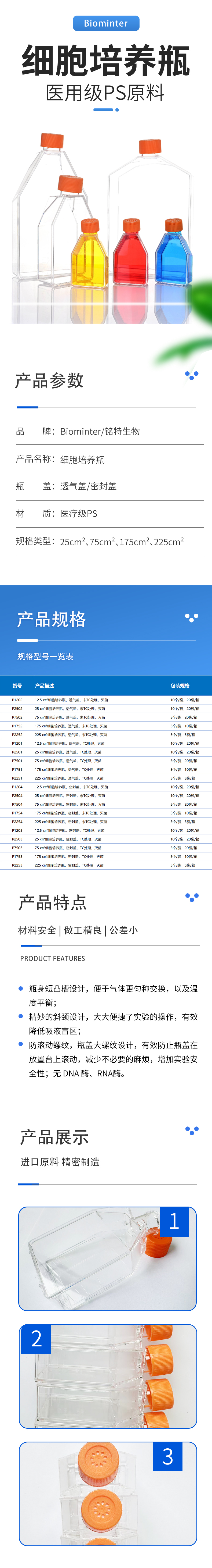The height and width of the screenshot is (1568, 212).
Task: Click the 规格型号一览表 subtitle text
Action: 46,656
